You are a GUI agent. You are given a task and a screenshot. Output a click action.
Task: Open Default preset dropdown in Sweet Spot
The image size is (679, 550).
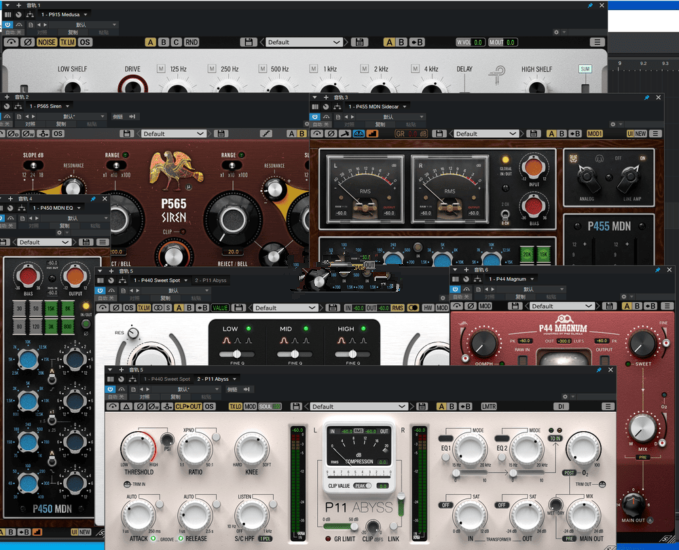pos(285,308)
